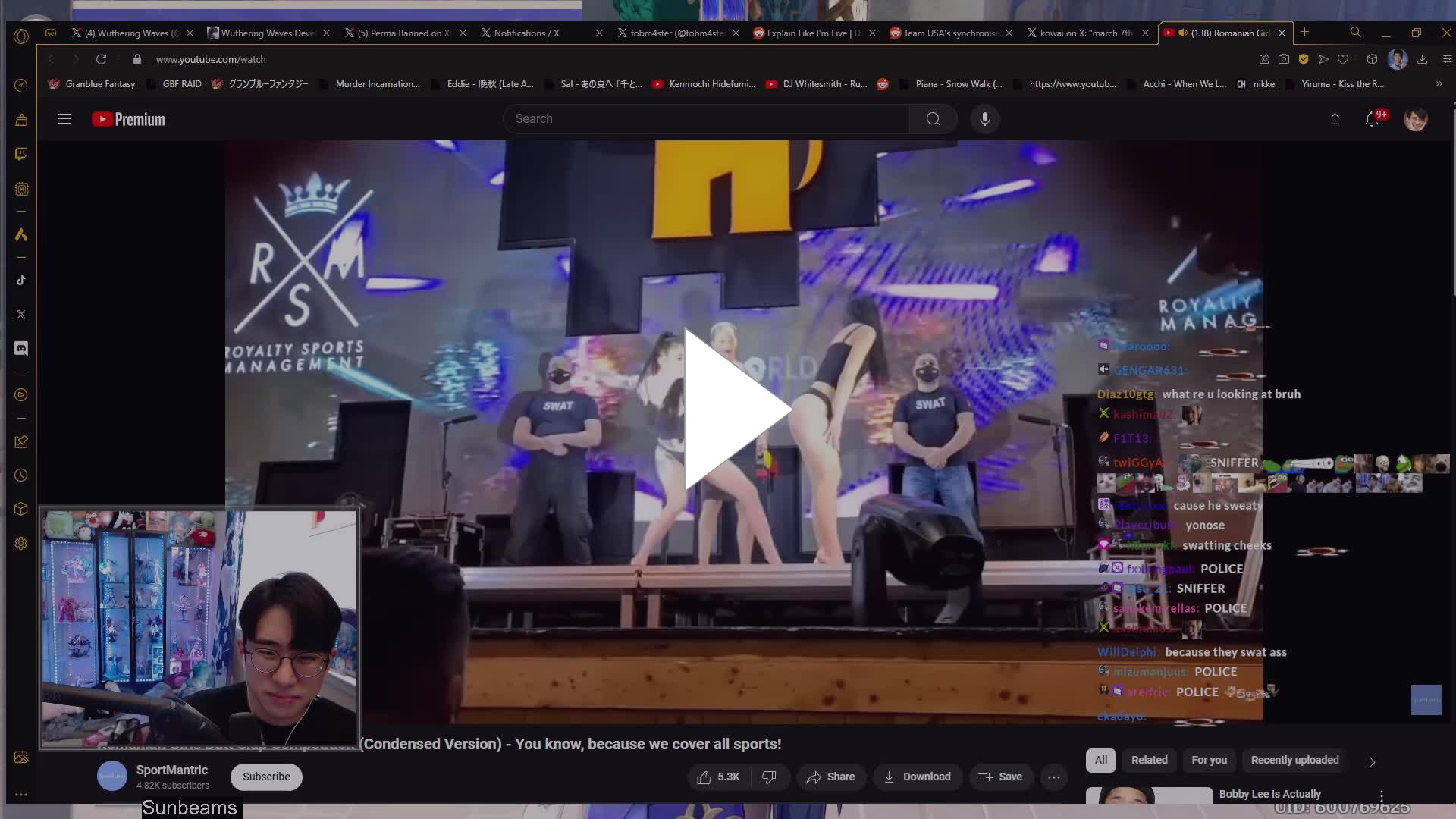Subscribe to SportMantric
This screenshot has width=1456, height=819.
[x=265, y=777]
